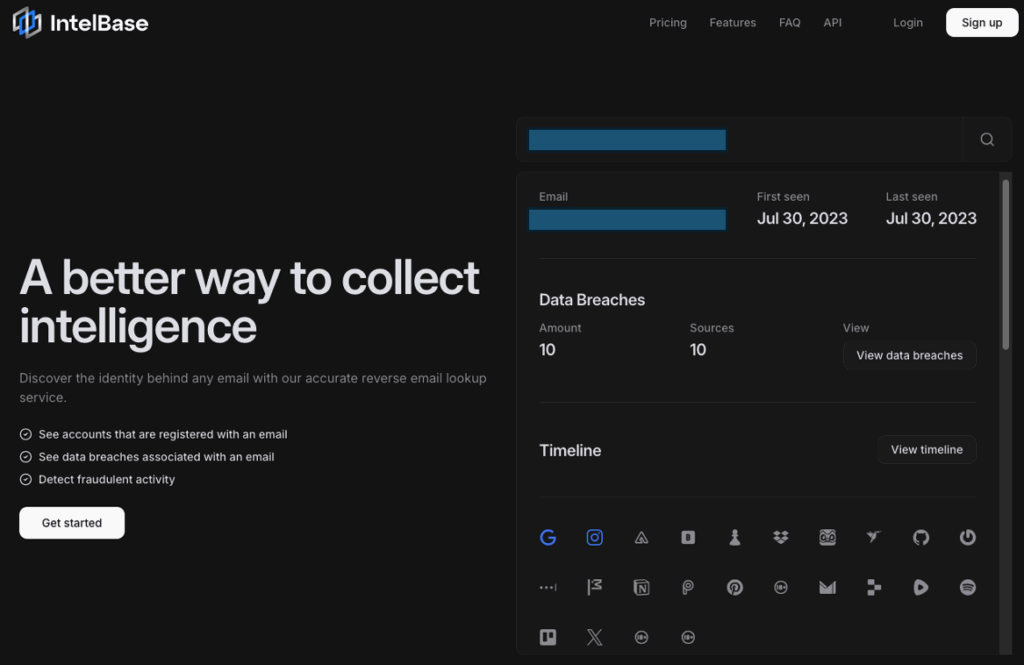Select the GitHub account icon
The width and height of the screenshot is (1024, 665).
[x=921, y=537]
